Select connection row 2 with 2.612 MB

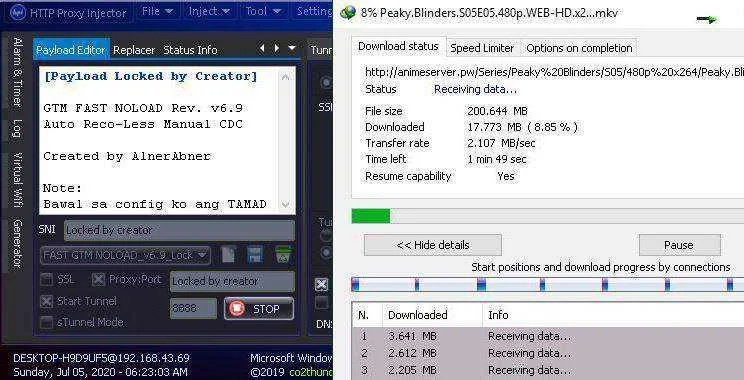[x=548, y=353]
